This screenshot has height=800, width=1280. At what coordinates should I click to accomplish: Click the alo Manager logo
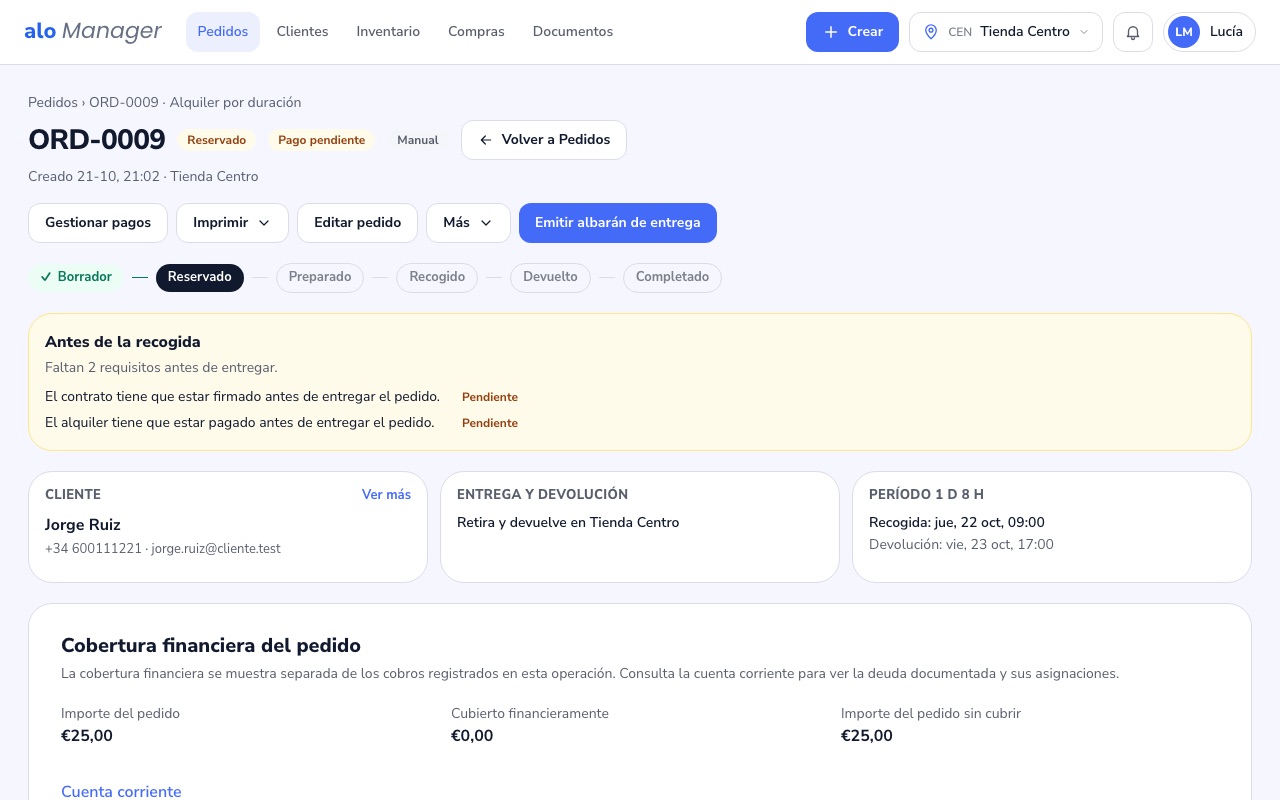(x=93, y=32)
